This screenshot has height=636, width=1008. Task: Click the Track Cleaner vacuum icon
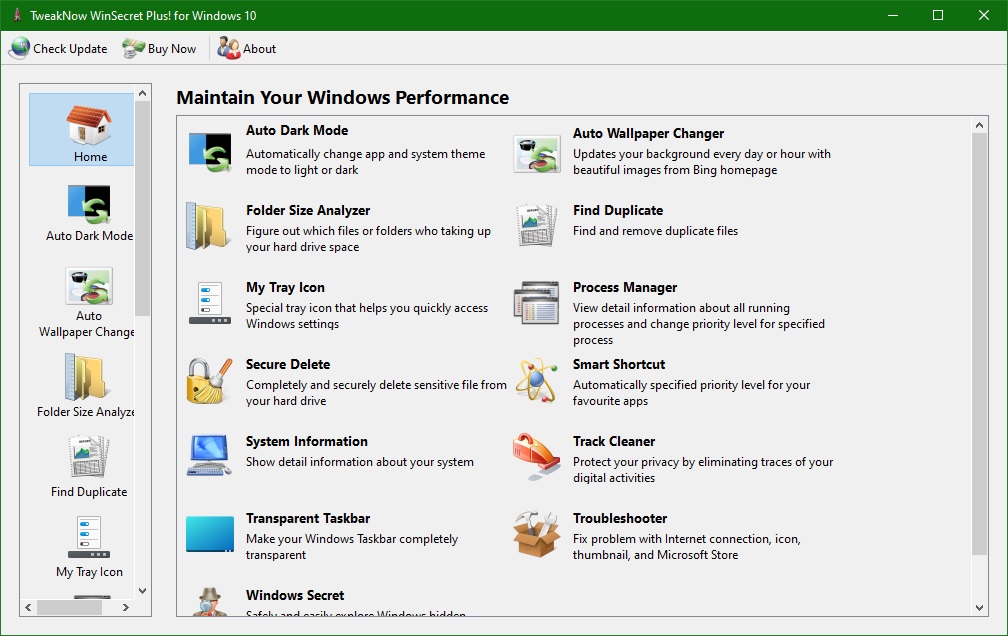click(536, 457)
